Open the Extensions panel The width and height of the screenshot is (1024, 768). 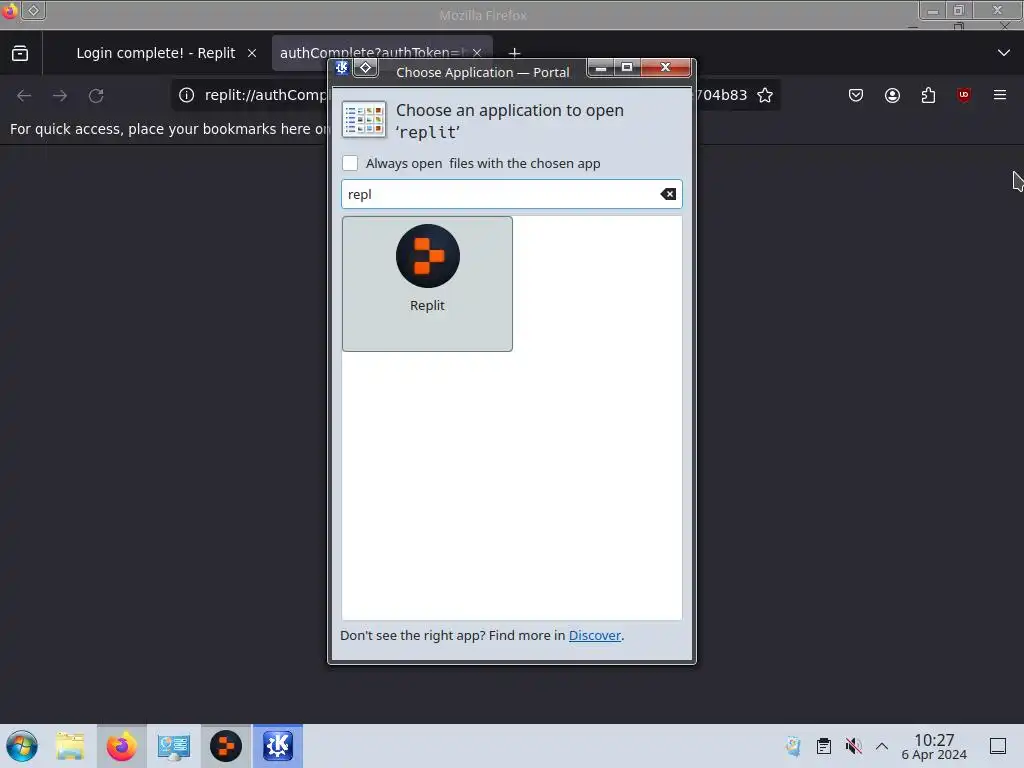tap(928, 95)
